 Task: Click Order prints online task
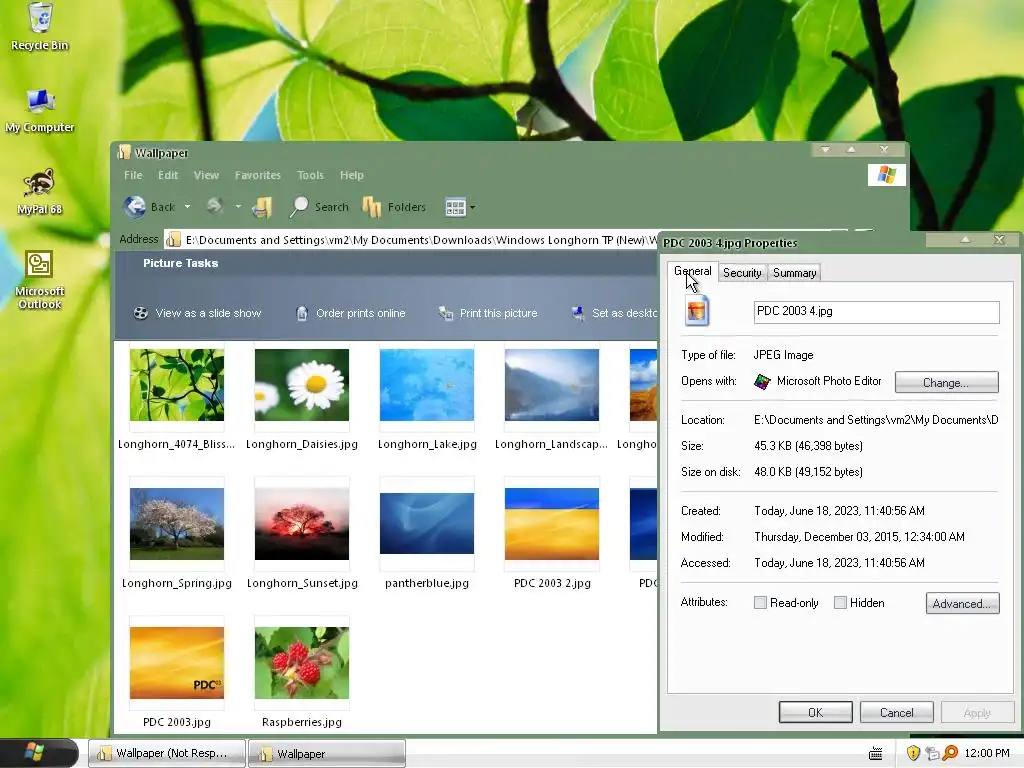350,313
